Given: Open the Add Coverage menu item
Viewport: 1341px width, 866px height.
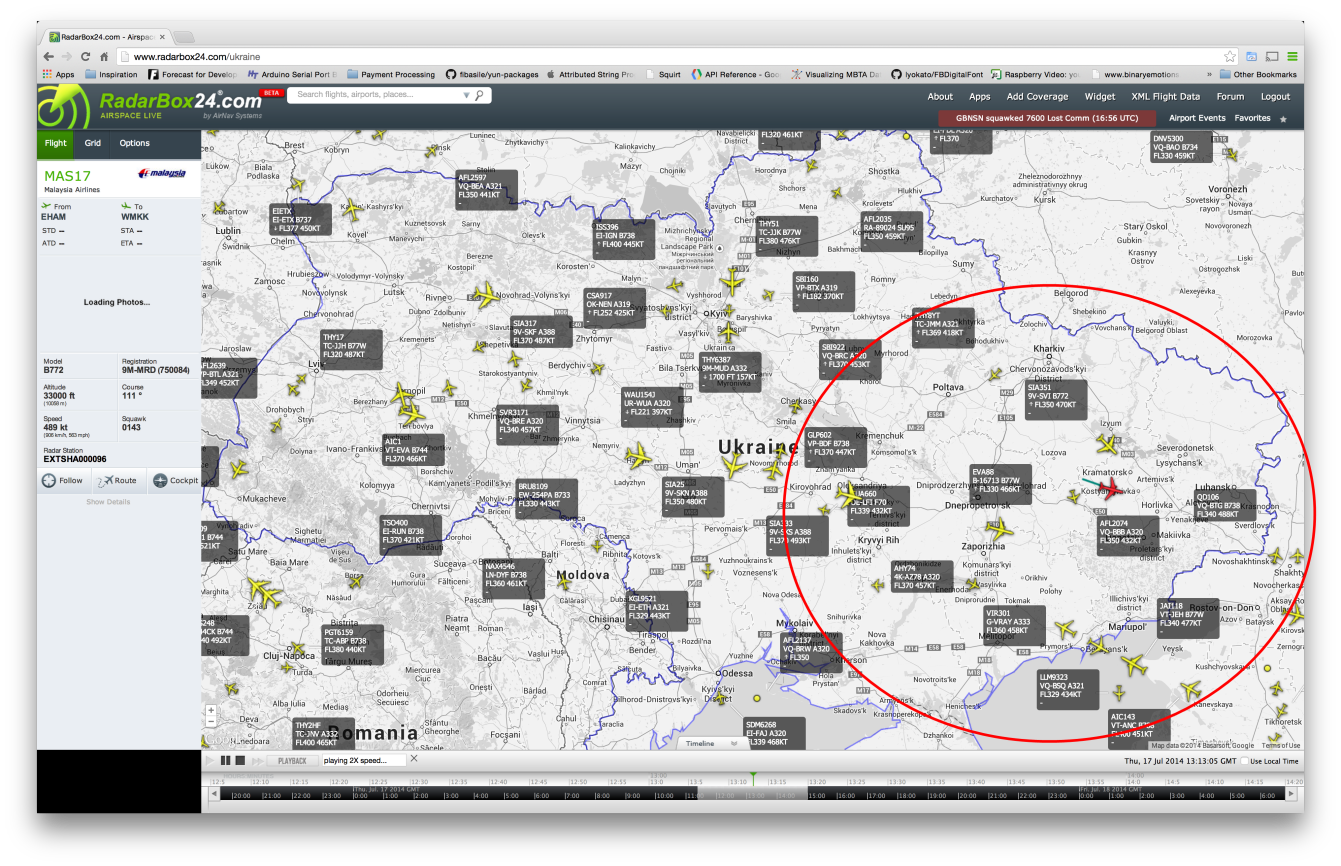Looking at the screenshot, I should point(1038,97).
